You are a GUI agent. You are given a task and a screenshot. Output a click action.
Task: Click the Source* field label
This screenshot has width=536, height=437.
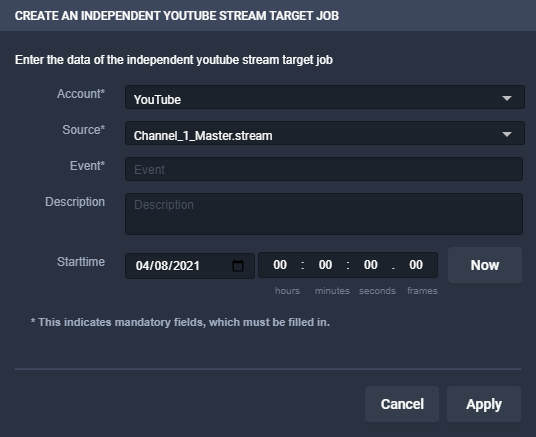pos(83,130)
